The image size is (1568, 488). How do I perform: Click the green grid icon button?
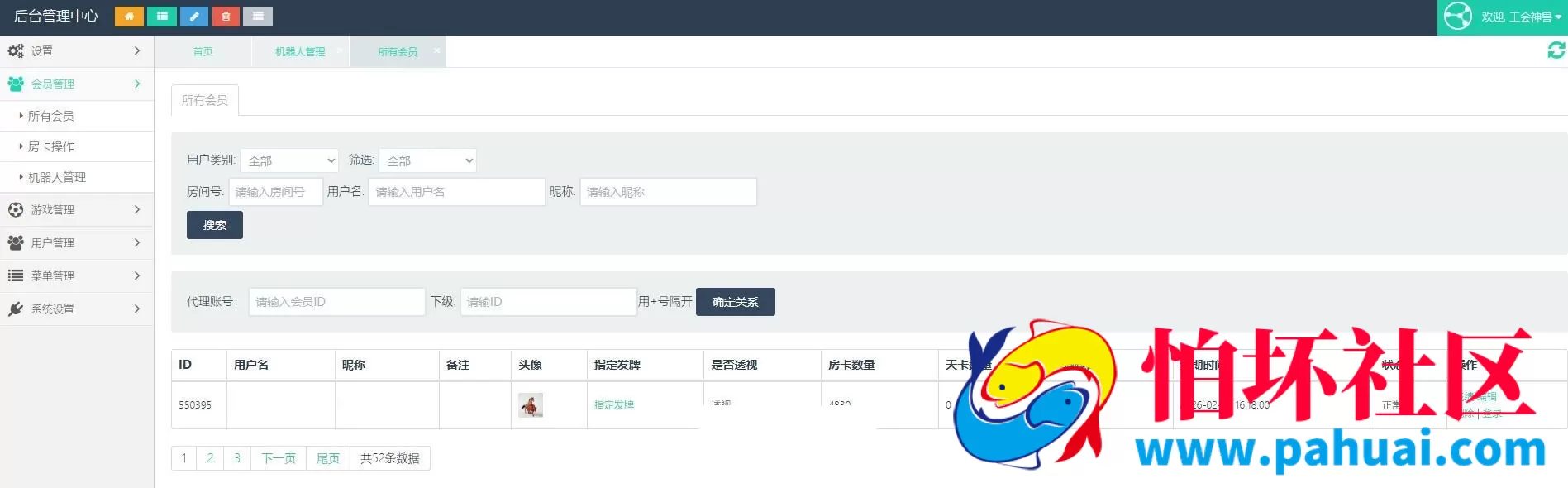162,17
